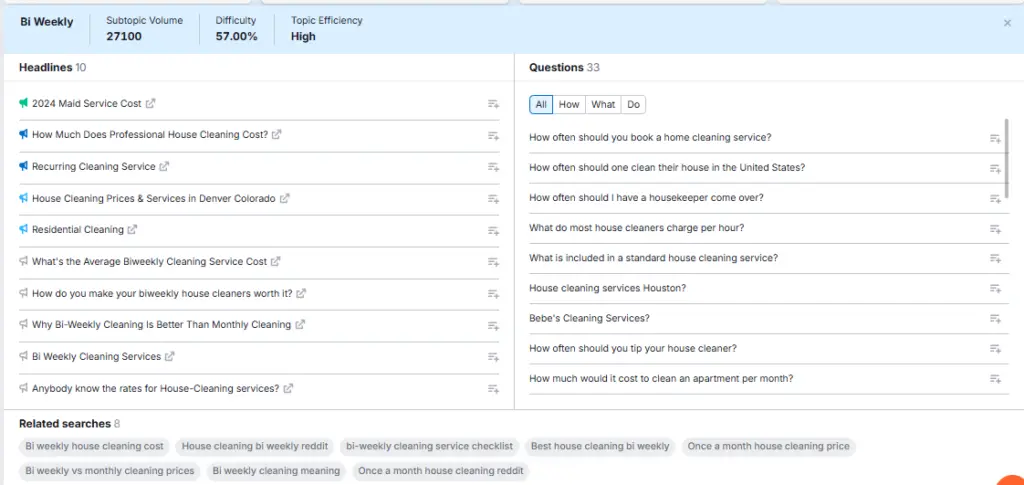Click external link icon after 2024 Maid Service Cost

pyautogui.click(x=151, y=104)
